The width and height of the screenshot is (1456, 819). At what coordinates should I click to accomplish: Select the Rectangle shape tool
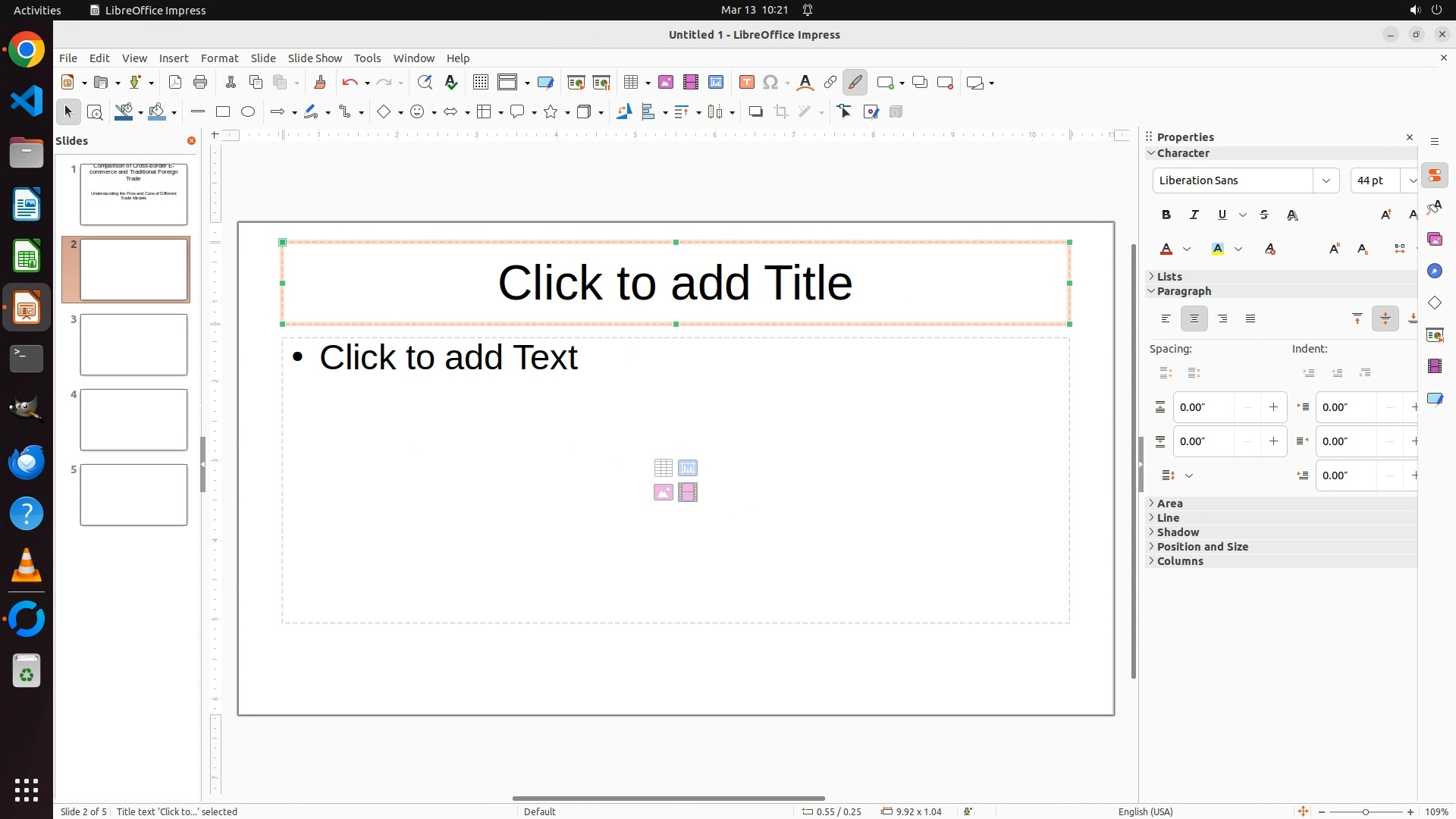(x=223, y=112)
